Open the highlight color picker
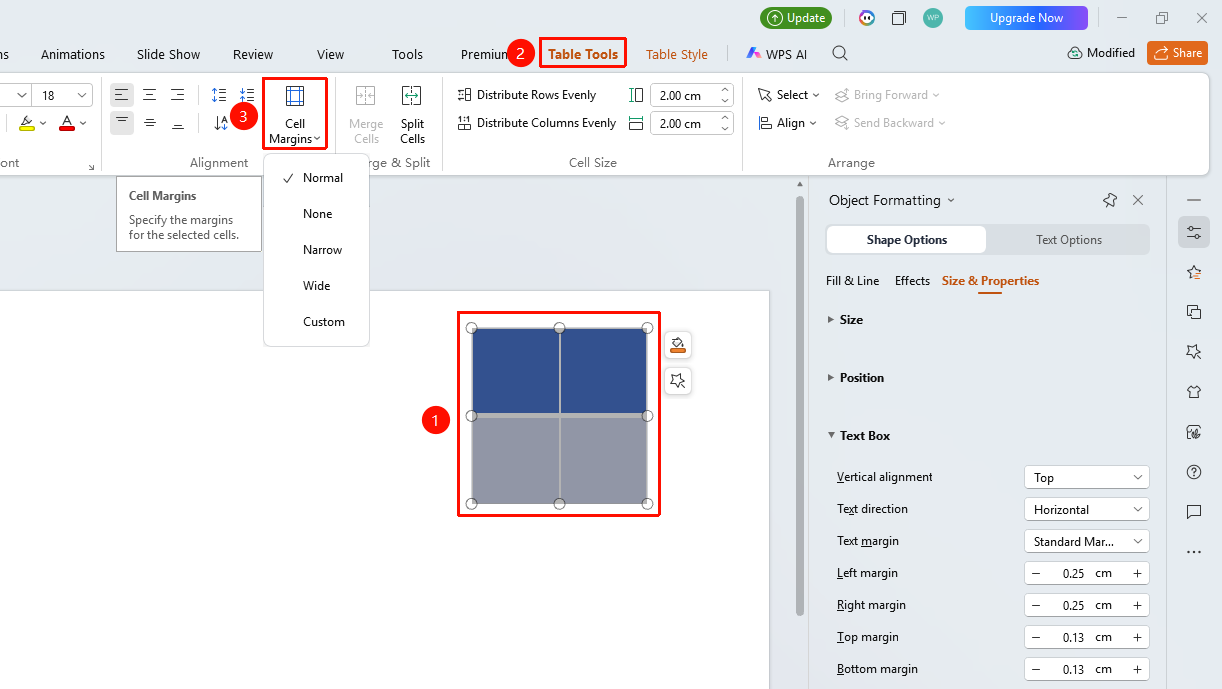 42,123
